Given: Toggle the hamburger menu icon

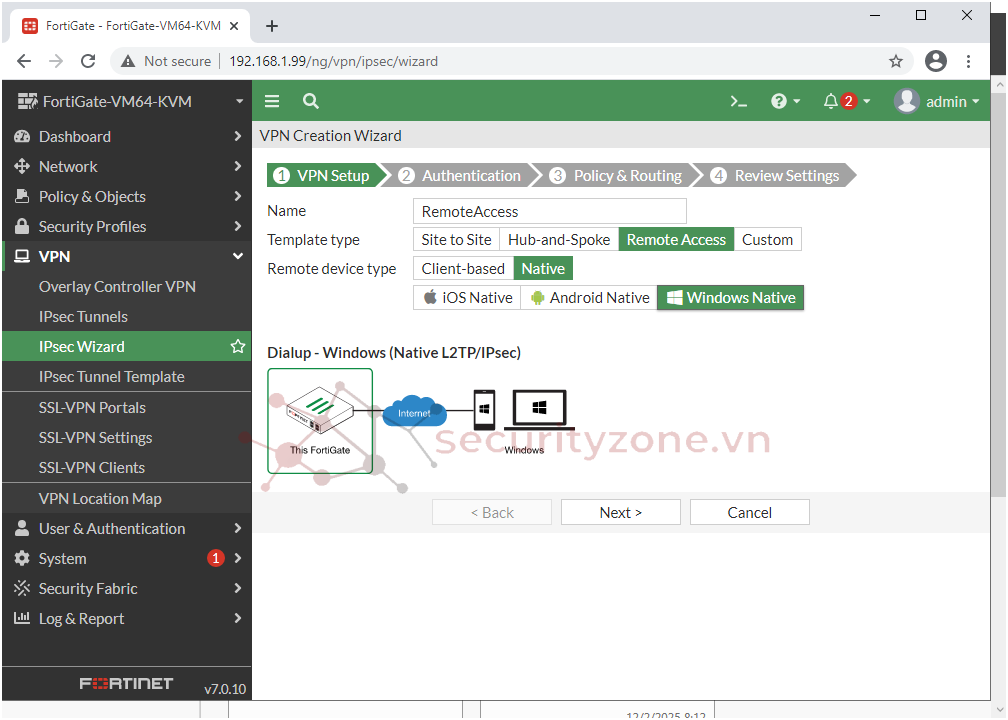Looking at the screenshot, I should pyautogui.click(x=272, y=101).
